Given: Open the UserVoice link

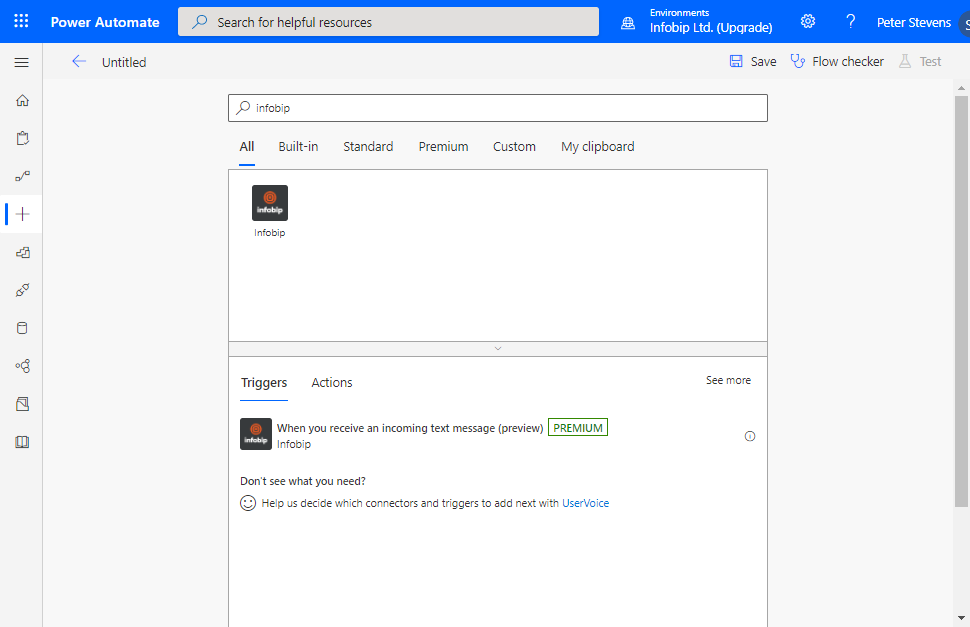Looking at the screenshot, I should [585, 504].
